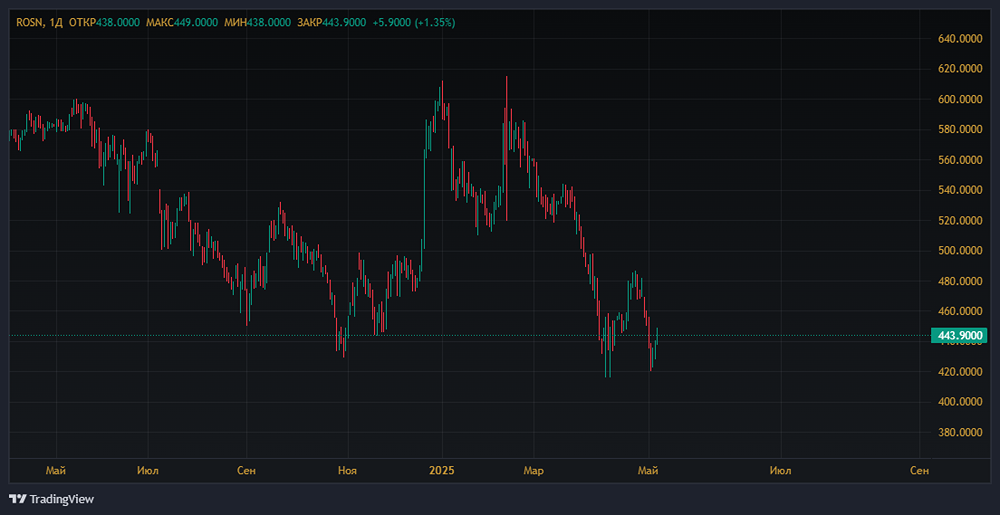Click the TradingView logo
The image size is (1000, 515).
(x=50, y=498)
